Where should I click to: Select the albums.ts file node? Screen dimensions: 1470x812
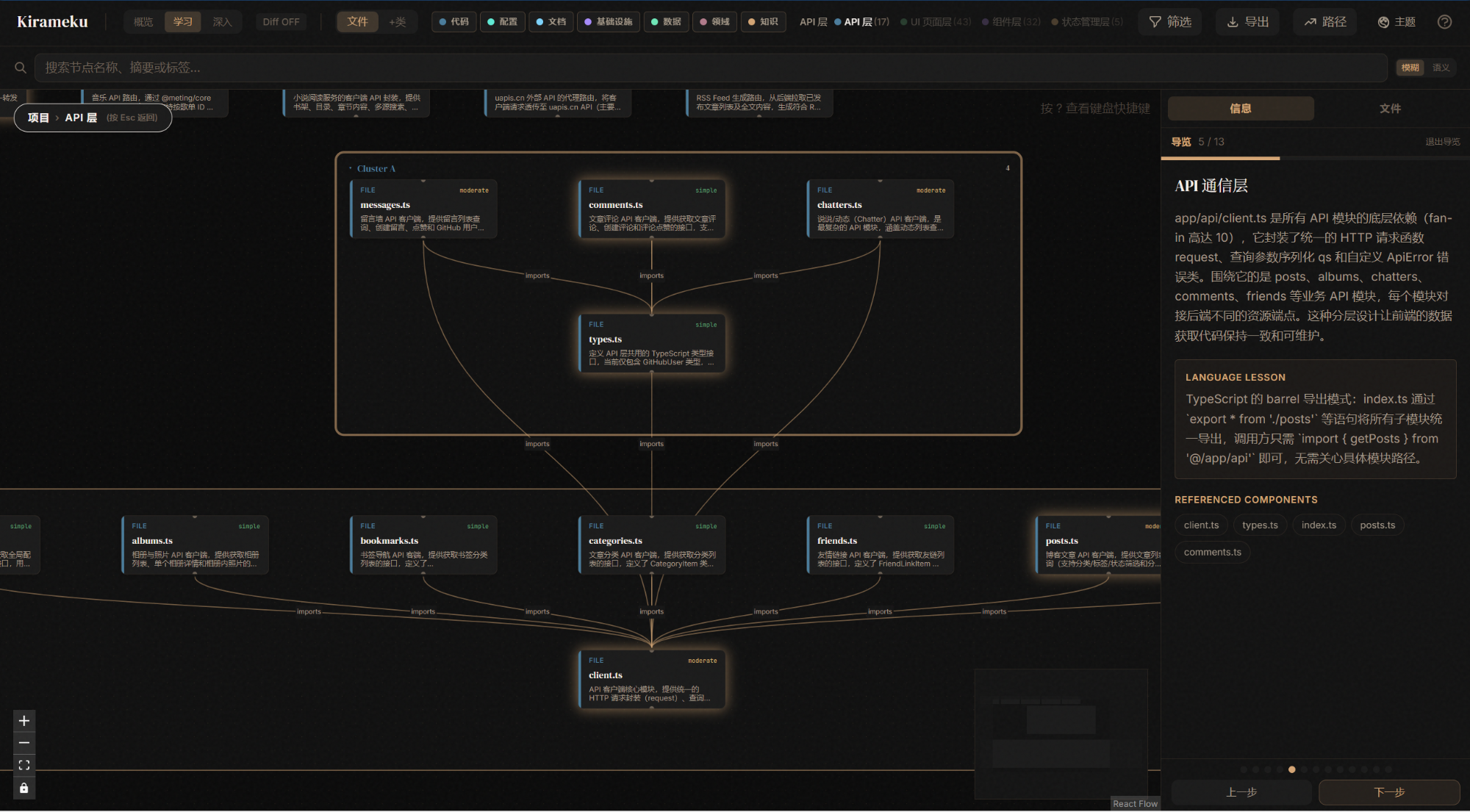click(x=195, y=545)
